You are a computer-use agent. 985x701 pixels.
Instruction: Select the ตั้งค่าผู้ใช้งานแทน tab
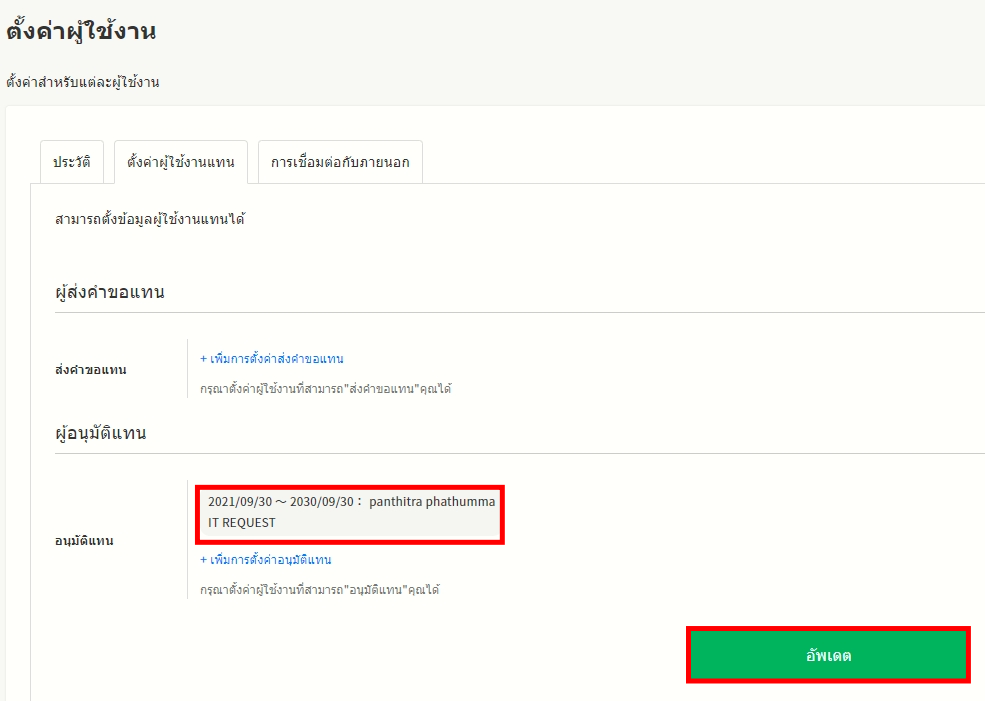pos(181,162)
